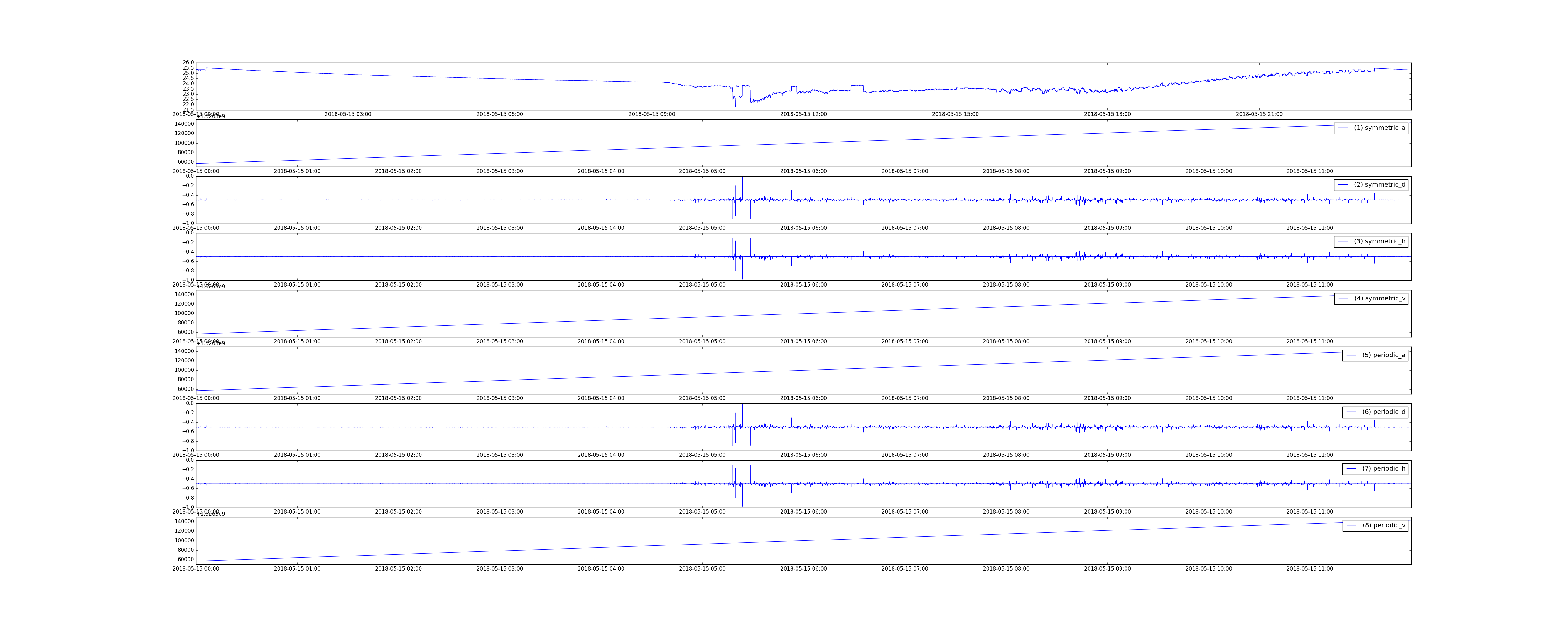Click "2018-05-15 11:00" label under periodic_v plot
The height and width of the screenshot is (627, 1568).
[x=1310, y=569]
